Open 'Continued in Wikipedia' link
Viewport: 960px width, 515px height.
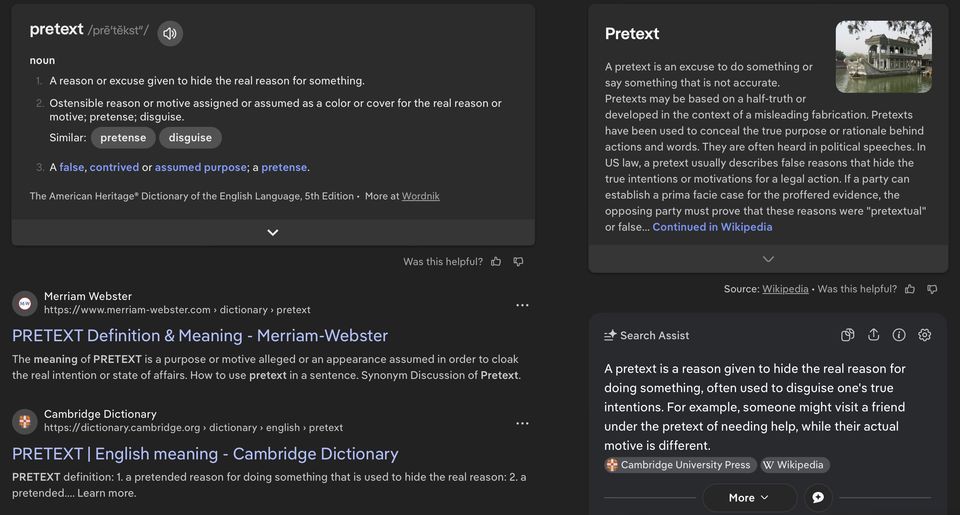[x=712, y=227]
